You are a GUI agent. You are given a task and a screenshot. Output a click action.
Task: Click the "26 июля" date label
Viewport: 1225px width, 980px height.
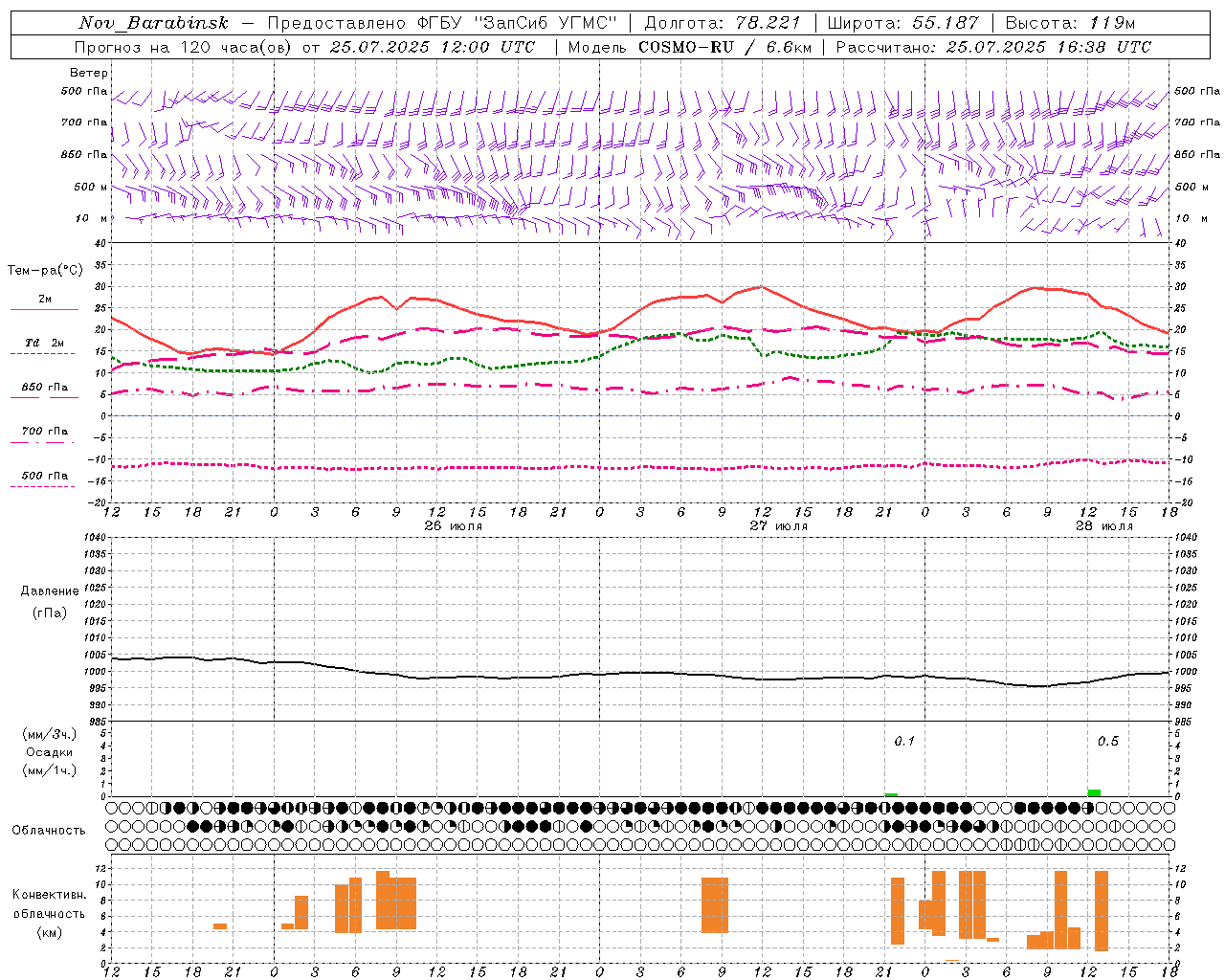click(x=454, y=526)
